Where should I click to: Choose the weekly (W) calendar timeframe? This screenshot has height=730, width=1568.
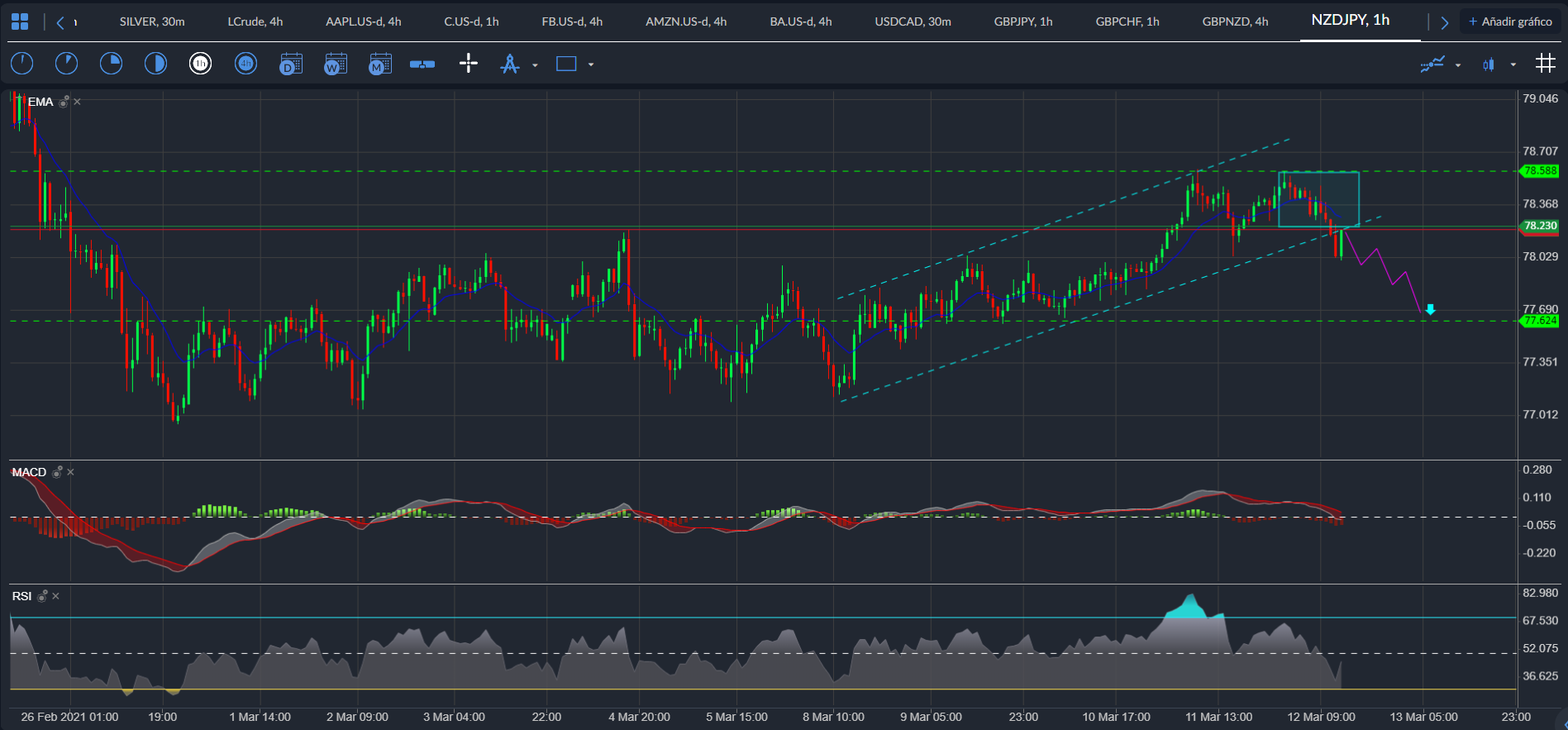335,64
